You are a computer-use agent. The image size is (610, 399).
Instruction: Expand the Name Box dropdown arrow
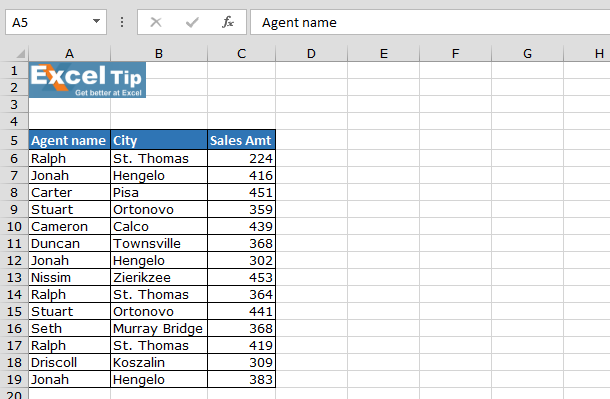pyautogui.click(x=96, y=21)
